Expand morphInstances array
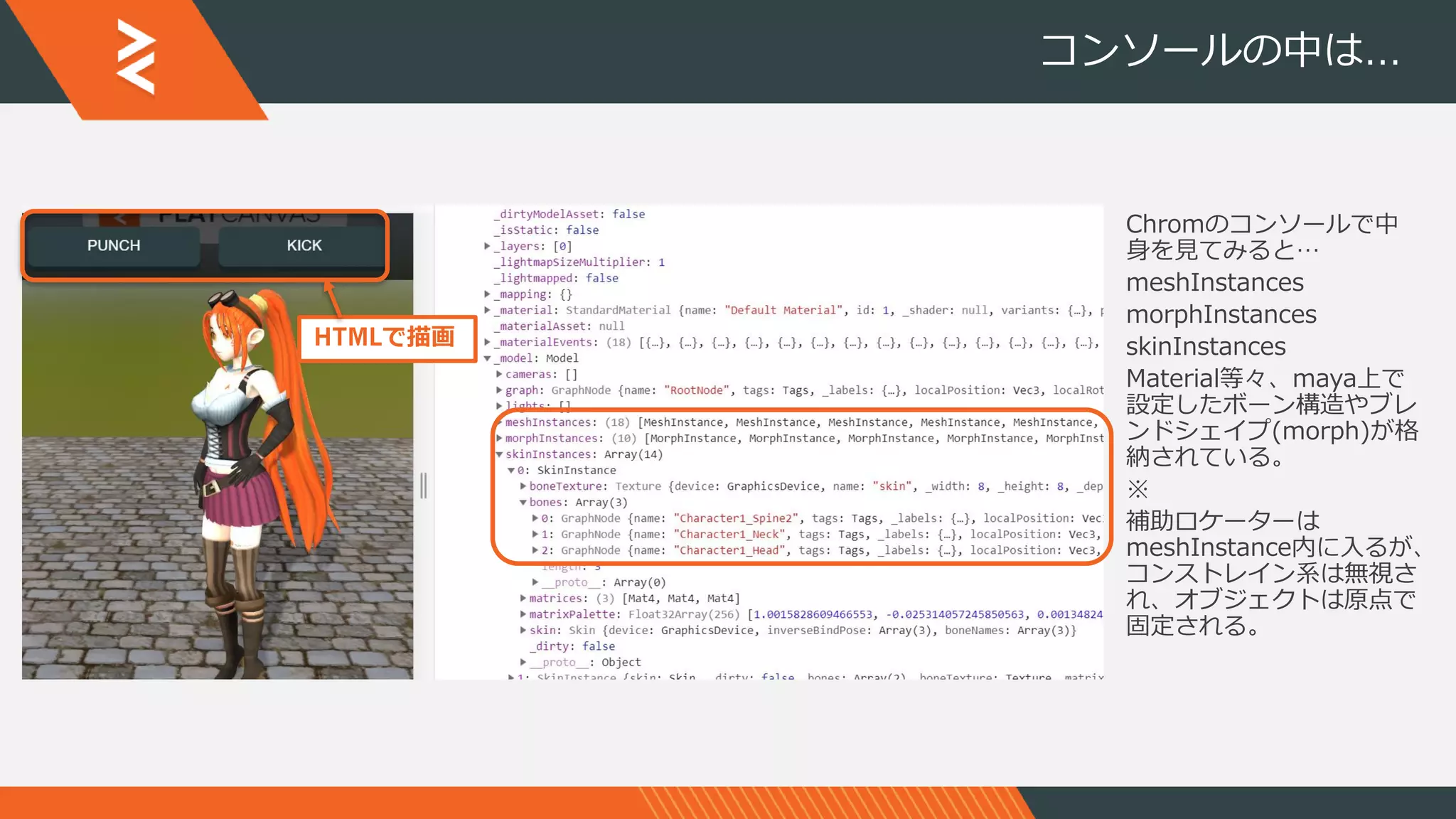Screen dimensions: 1456x819 [x=499, y=438]
